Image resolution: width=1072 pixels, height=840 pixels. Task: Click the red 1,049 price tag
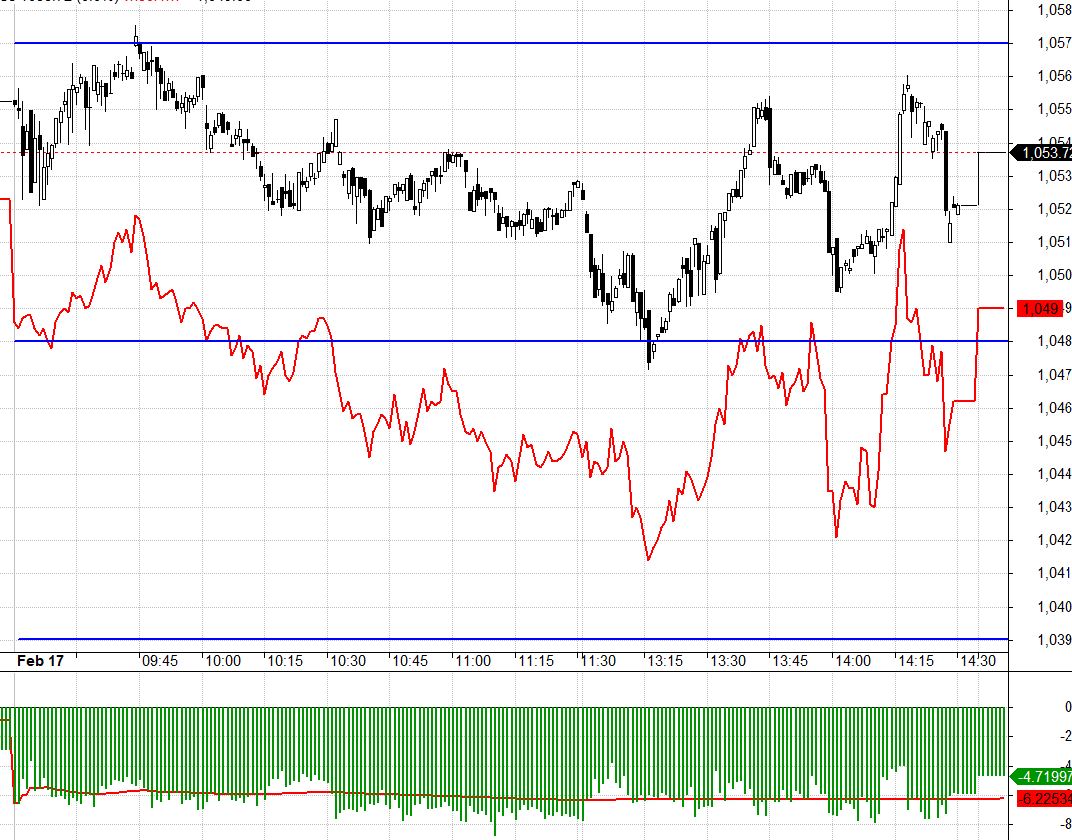(1040, 309)
